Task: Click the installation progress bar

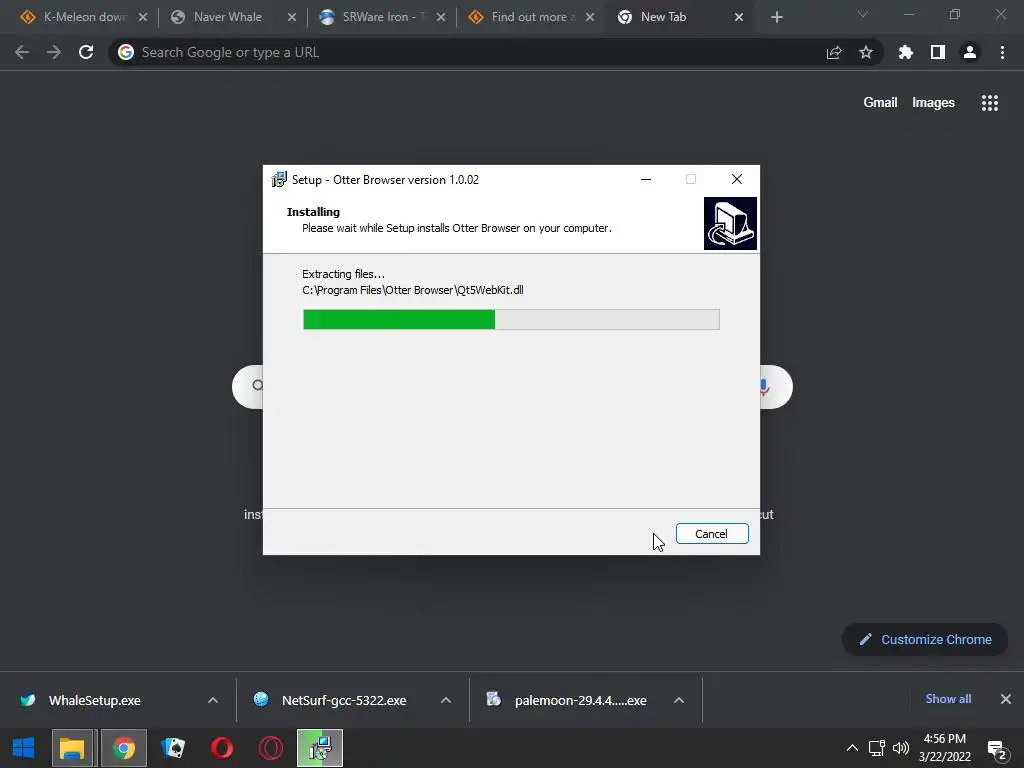Action: 511,319
